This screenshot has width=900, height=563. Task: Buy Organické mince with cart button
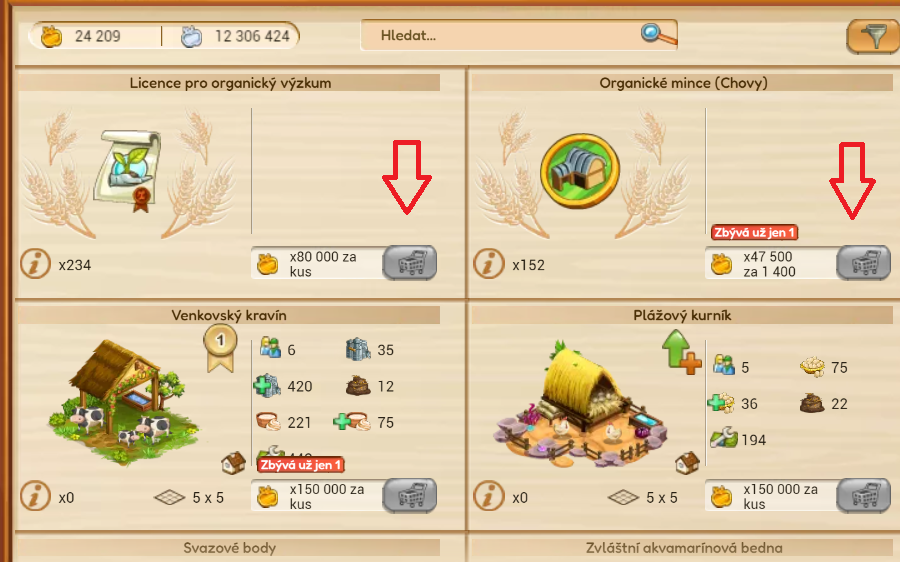863,263
